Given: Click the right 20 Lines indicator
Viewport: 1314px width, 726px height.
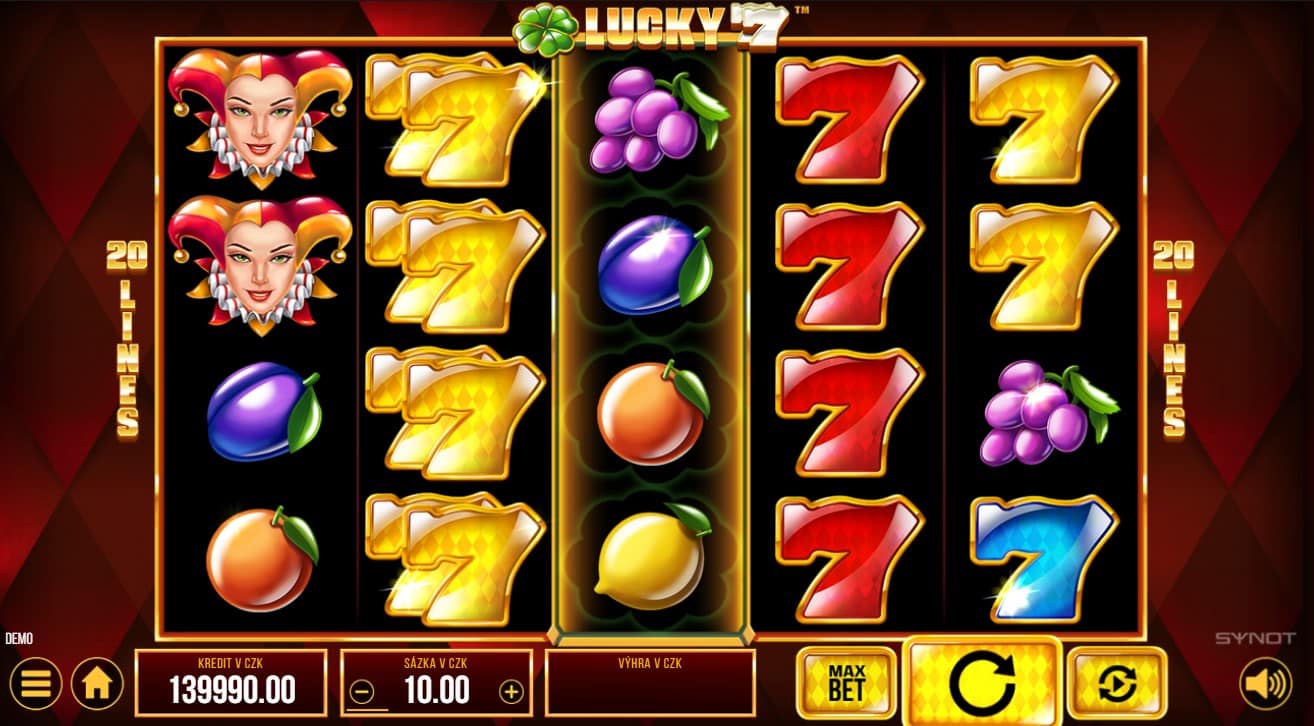Looking at the screenshot, I should (x=1173, y=338).
